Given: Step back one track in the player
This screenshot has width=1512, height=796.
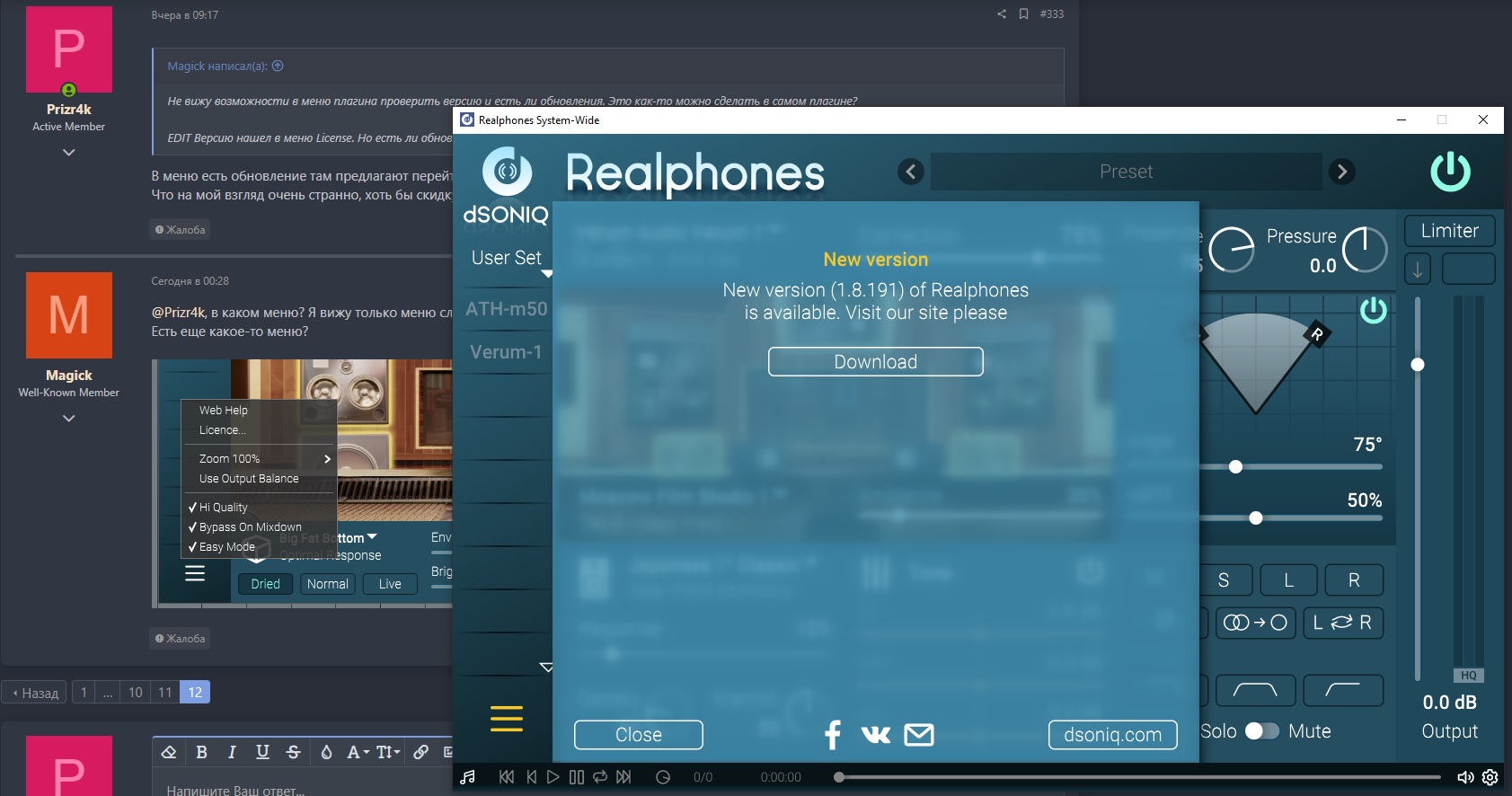Looking at the screenshot, I should tap(532, 777).
